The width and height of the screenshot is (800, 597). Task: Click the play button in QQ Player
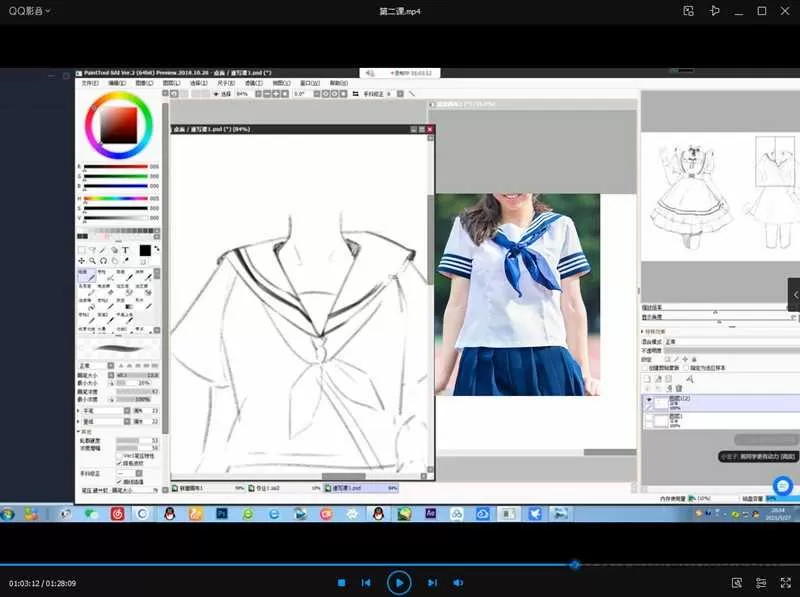point(398,582)
